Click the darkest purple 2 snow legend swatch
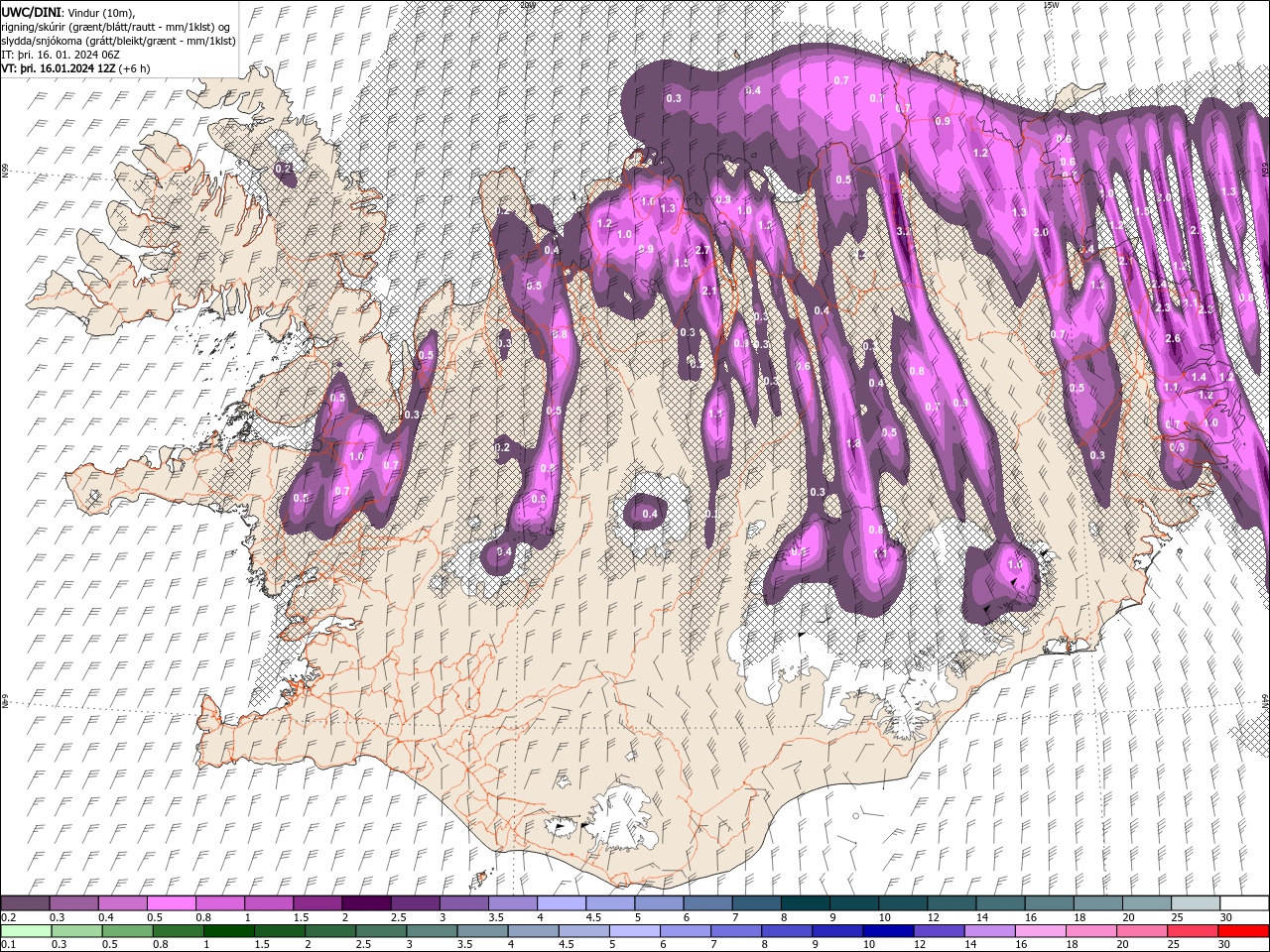The image size is (1270, 952). click(365, 903)
